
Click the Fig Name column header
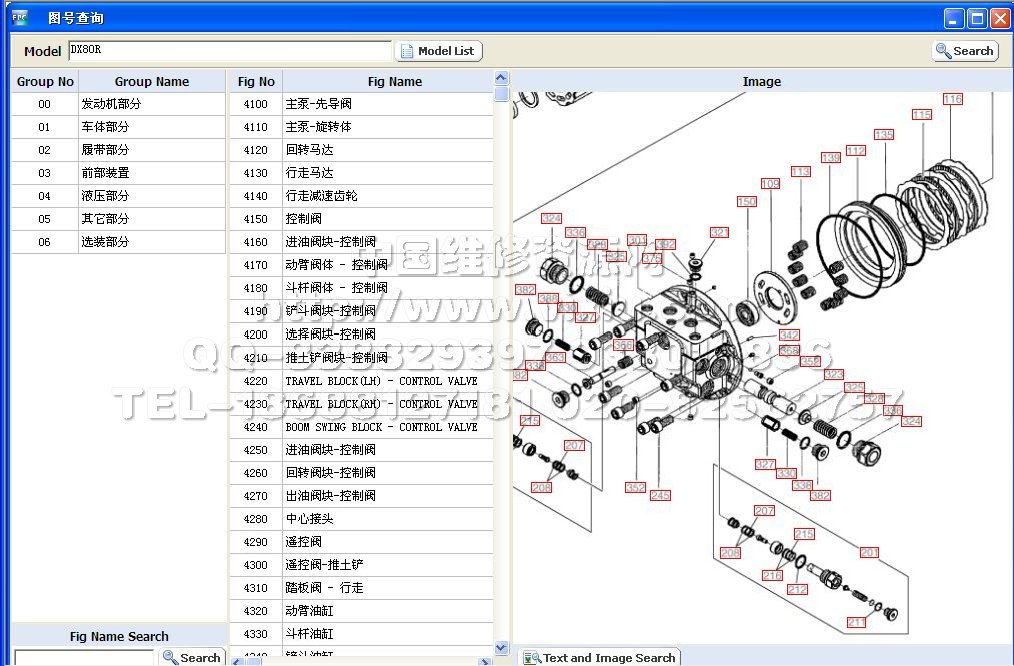(x=394, y=82)
